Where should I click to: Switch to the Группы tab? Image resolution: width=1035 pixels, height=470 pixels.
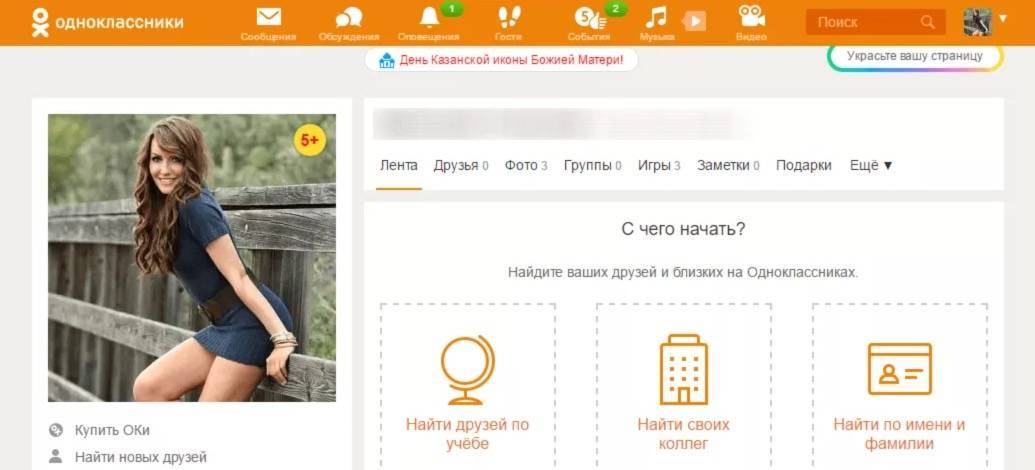593,166
